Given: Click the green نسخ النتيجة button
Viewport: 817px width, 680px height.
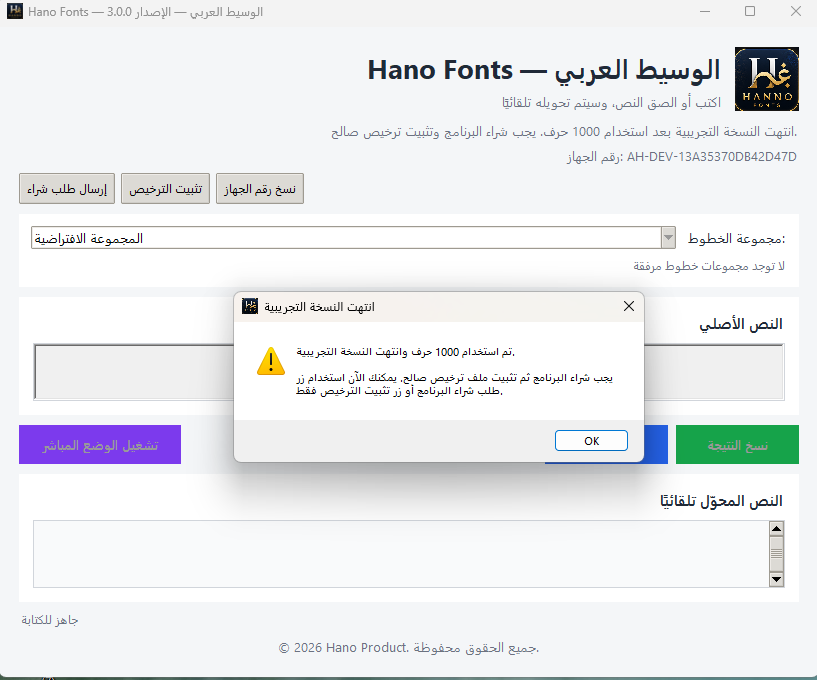Looking at the screenshot, I should [737, 444].
